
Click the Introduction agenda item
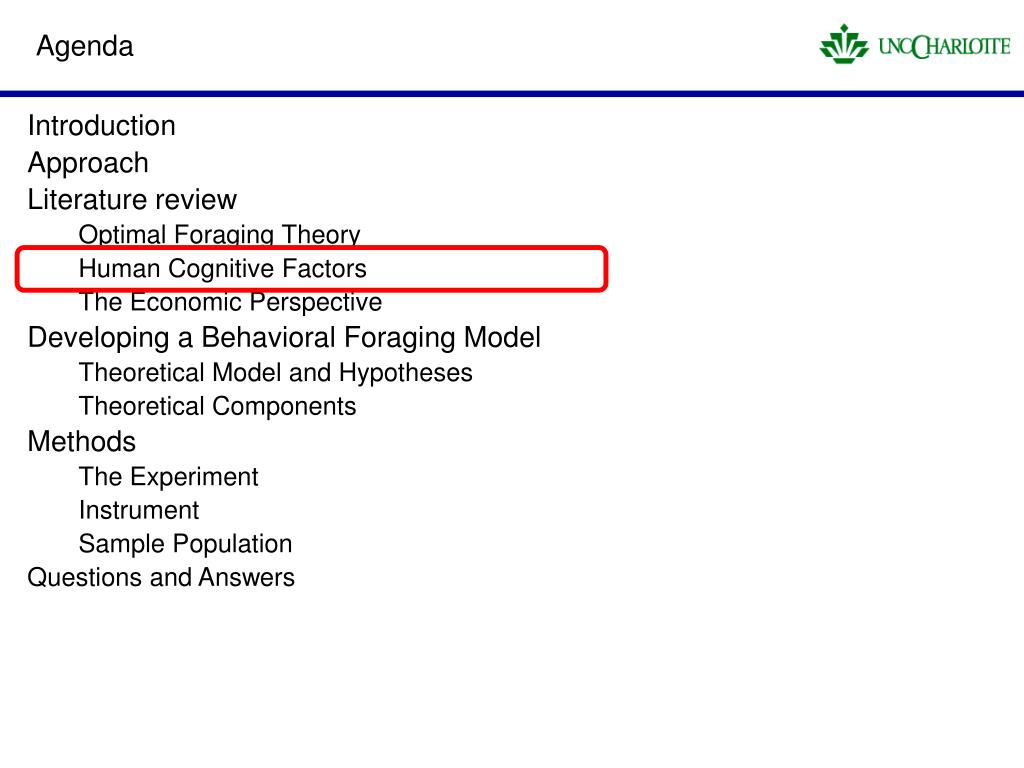tap(102, 125)
